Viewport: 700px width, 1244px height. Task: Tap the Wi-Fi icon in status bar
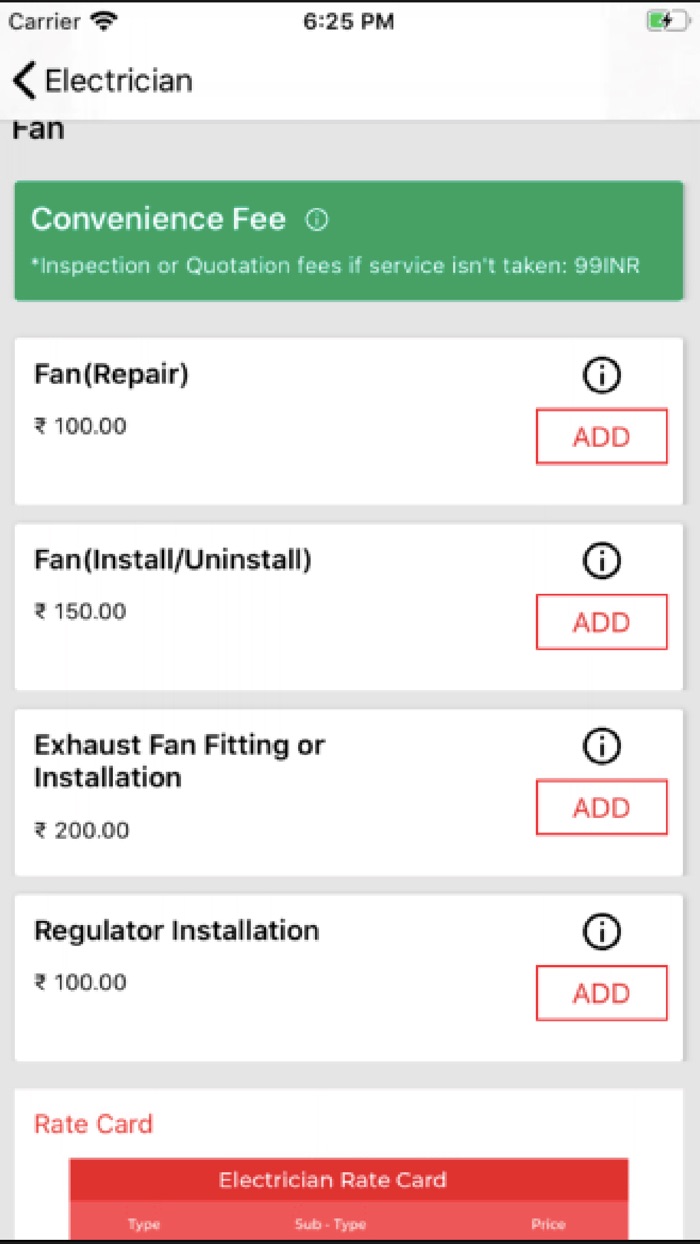(103, 21)
